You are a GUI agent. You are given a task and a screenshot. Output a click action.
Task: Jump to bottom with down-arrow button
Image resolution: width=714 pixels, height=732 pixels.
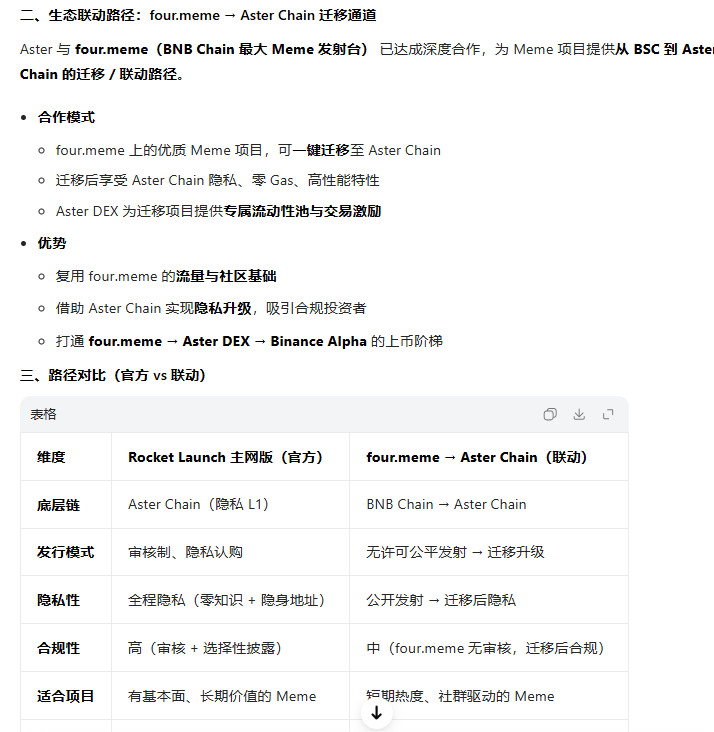376,713
